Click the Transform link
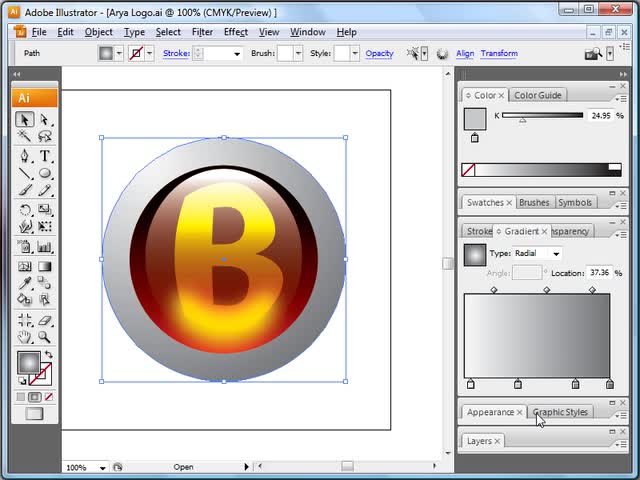 click(x=499, y=53)
